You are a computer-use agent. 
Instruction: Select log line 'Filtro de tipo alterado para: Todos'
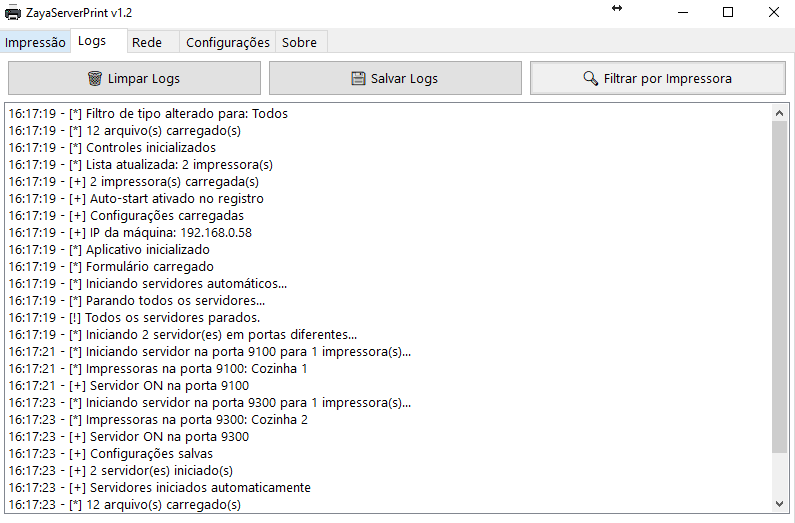[x=148, y=114]
